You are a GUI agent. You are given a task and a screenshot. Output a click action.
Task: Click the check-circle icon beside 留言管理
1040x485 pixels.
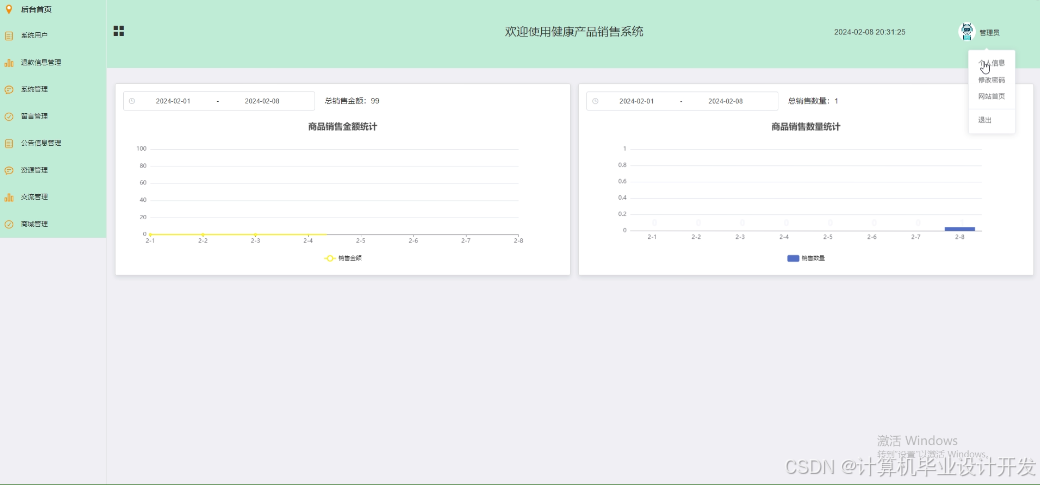tap(9, 116)
